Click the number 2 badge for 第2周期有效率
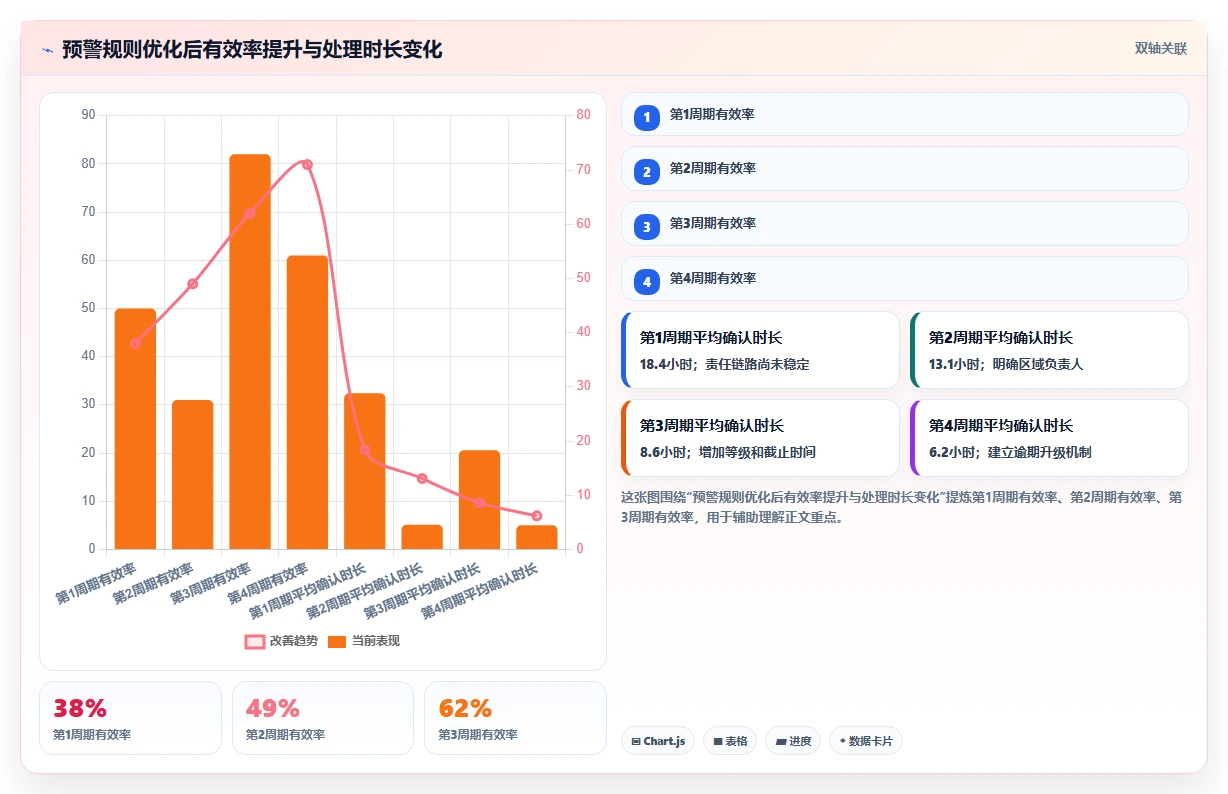The width and height of the screenshot is (1228, 794). pyautogui.click(x=647, y=172)
